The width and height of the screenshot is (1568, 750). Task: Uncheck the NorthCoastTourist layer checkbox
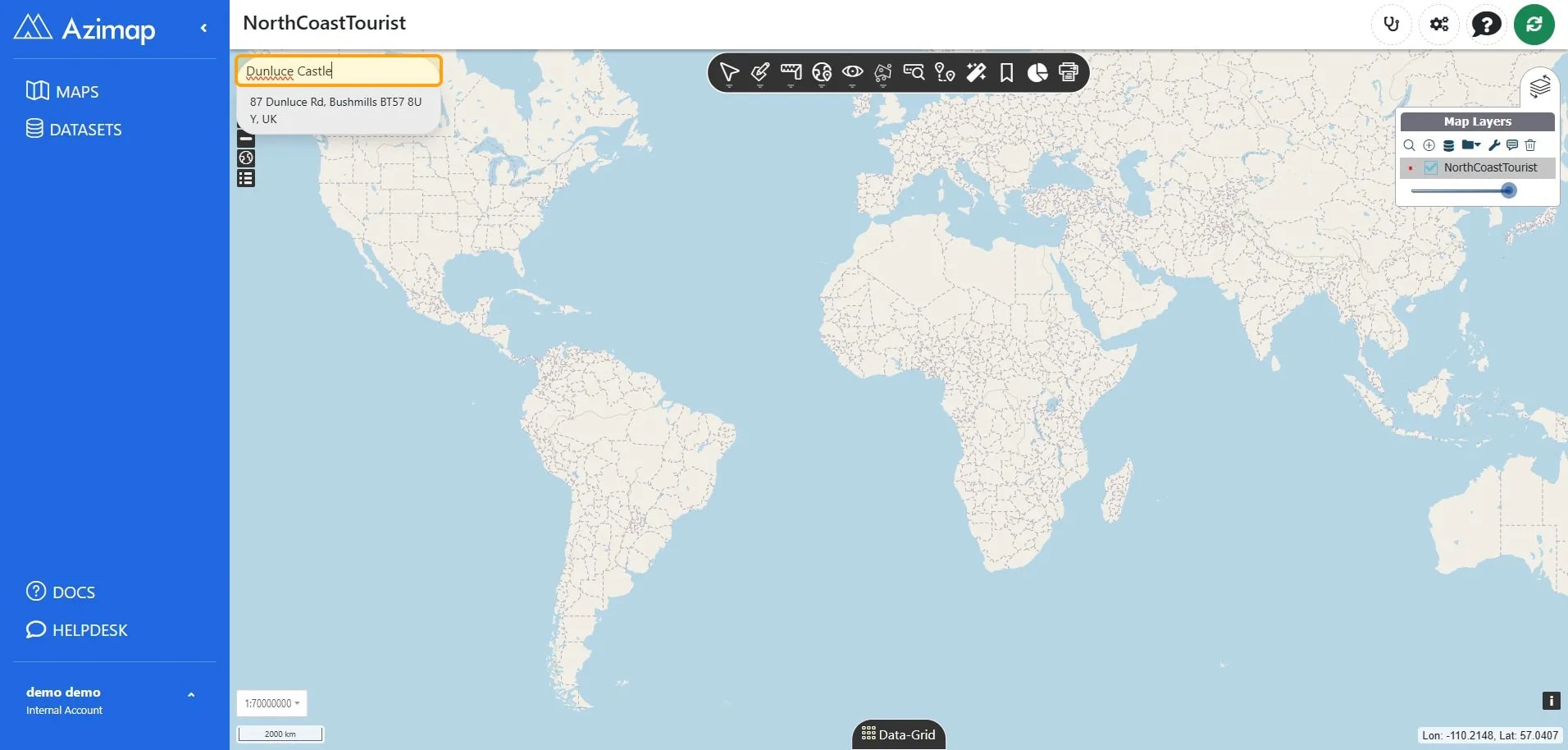click(x=1431, y=167)
